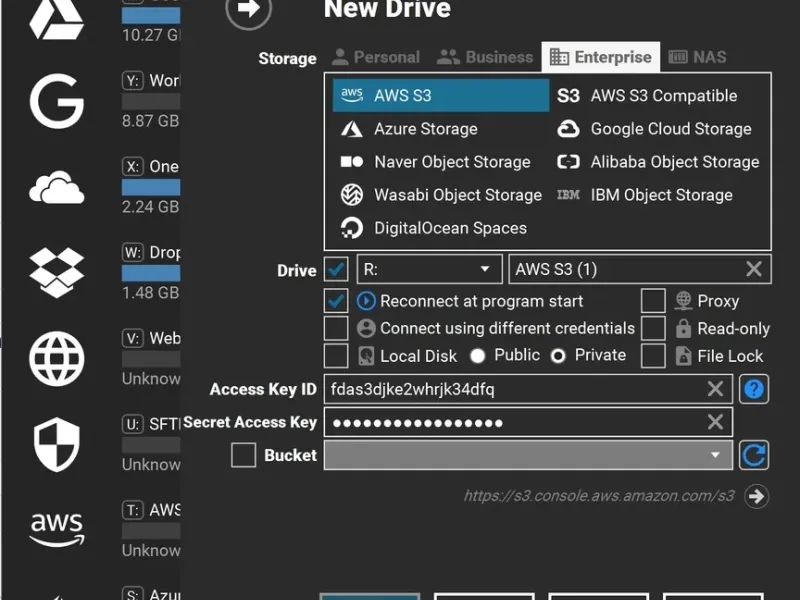Switch to the Personal storage tab
This screenshot has height=600, width=800.
pos(376,57)
